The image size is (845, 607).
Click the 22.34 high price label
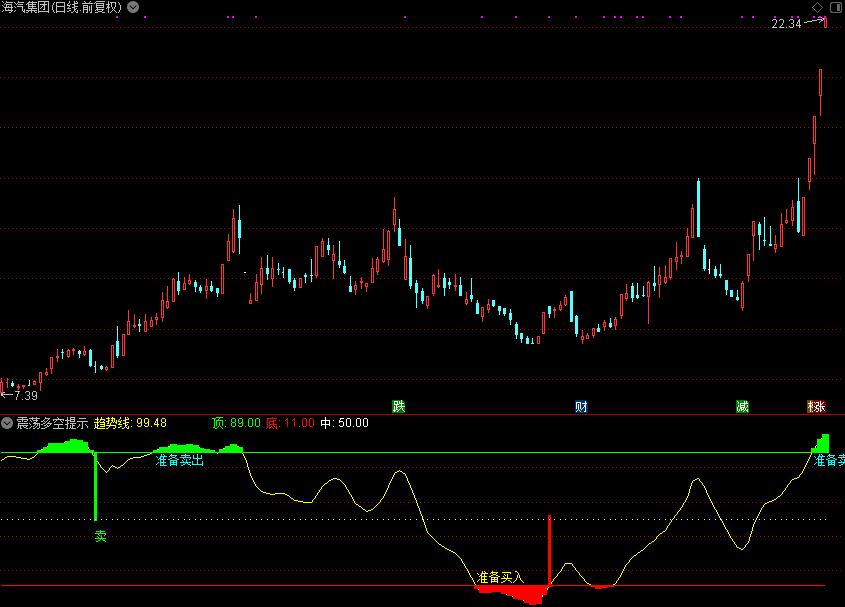(x=786, y=24)
